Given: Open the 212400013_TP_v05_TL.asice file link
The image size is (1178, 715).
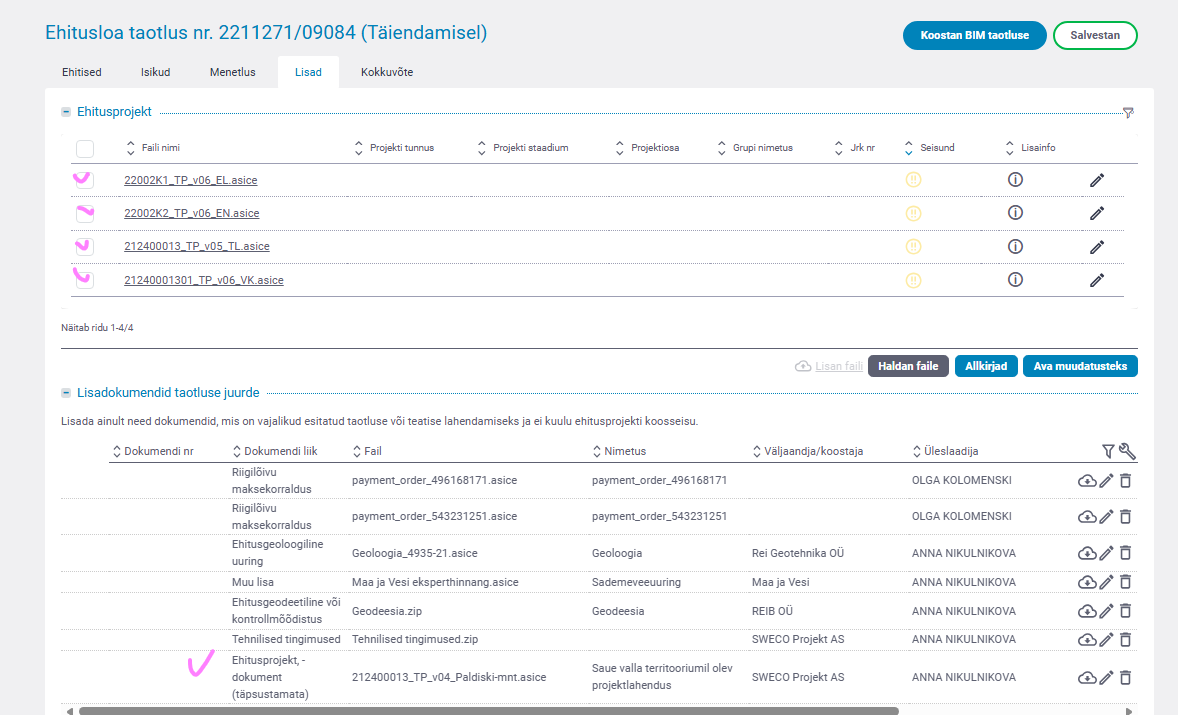Looking at the screenshot, I should click(196, 246).
